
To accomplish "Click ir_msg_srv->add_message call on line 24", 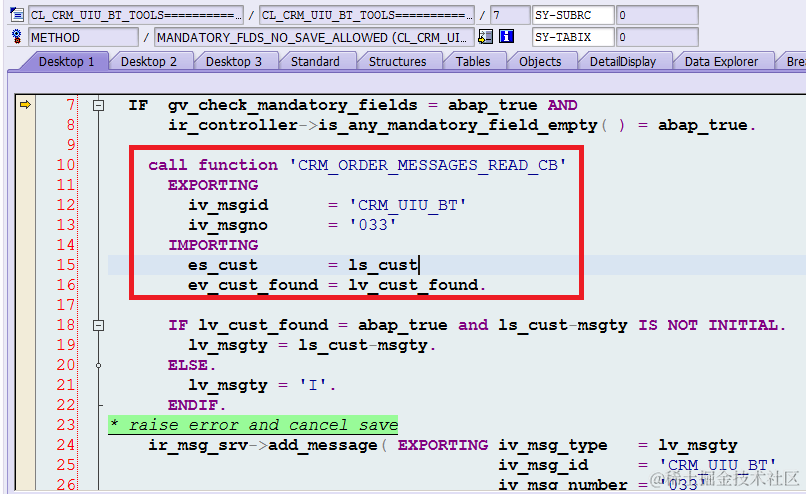I will 263,445.
